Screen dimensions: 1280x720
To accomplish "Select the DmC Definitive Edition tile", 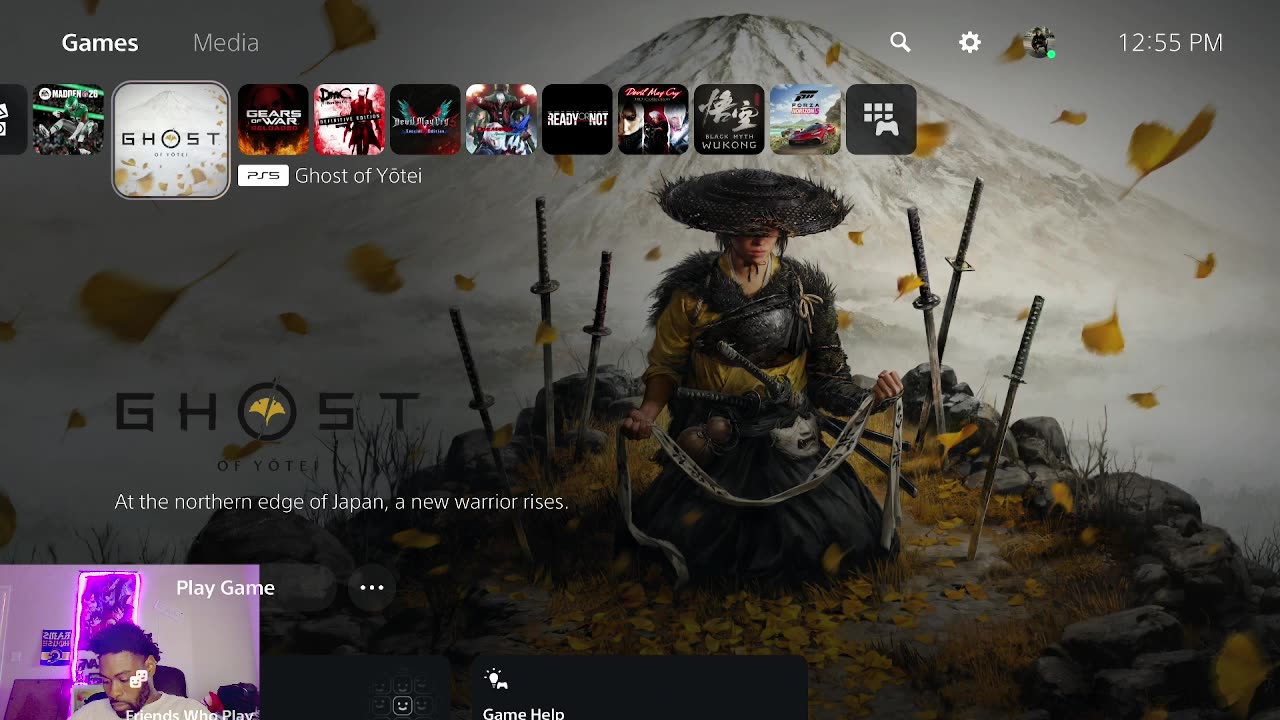I will coord(349,120).
